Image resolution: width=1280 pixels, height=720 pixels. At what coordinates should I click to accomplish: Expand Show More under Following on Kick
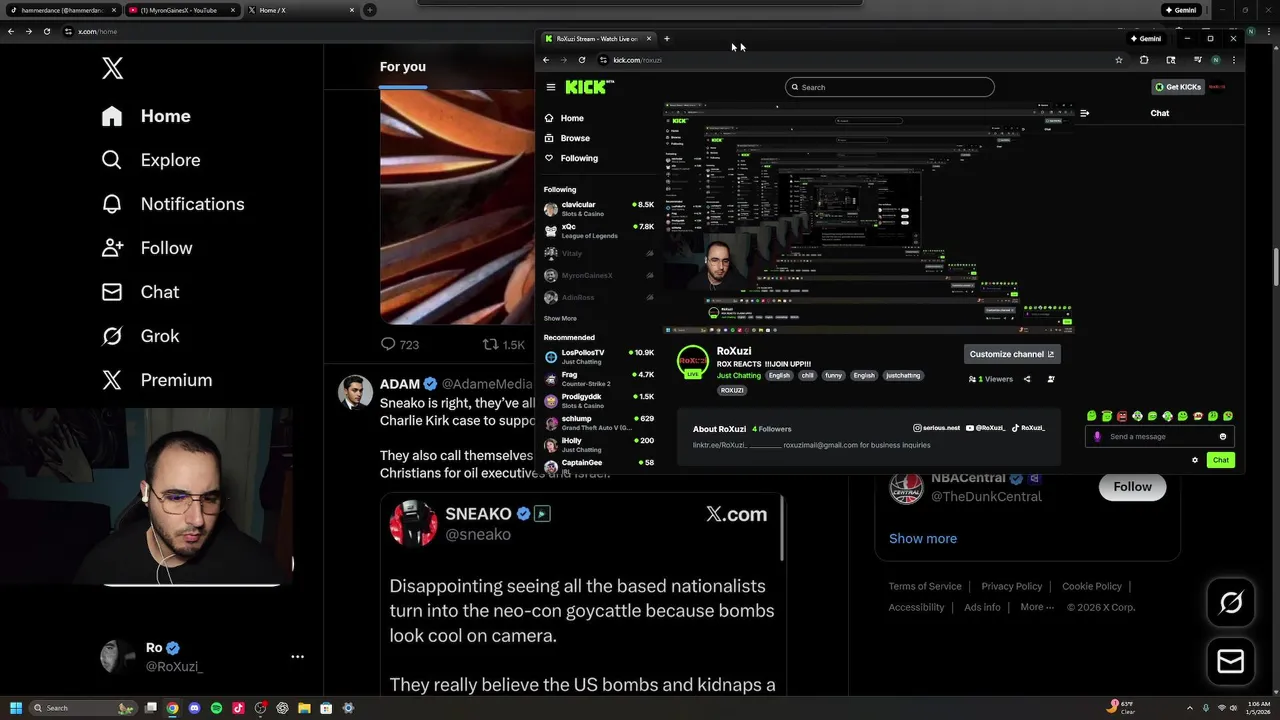coord(560,318)
